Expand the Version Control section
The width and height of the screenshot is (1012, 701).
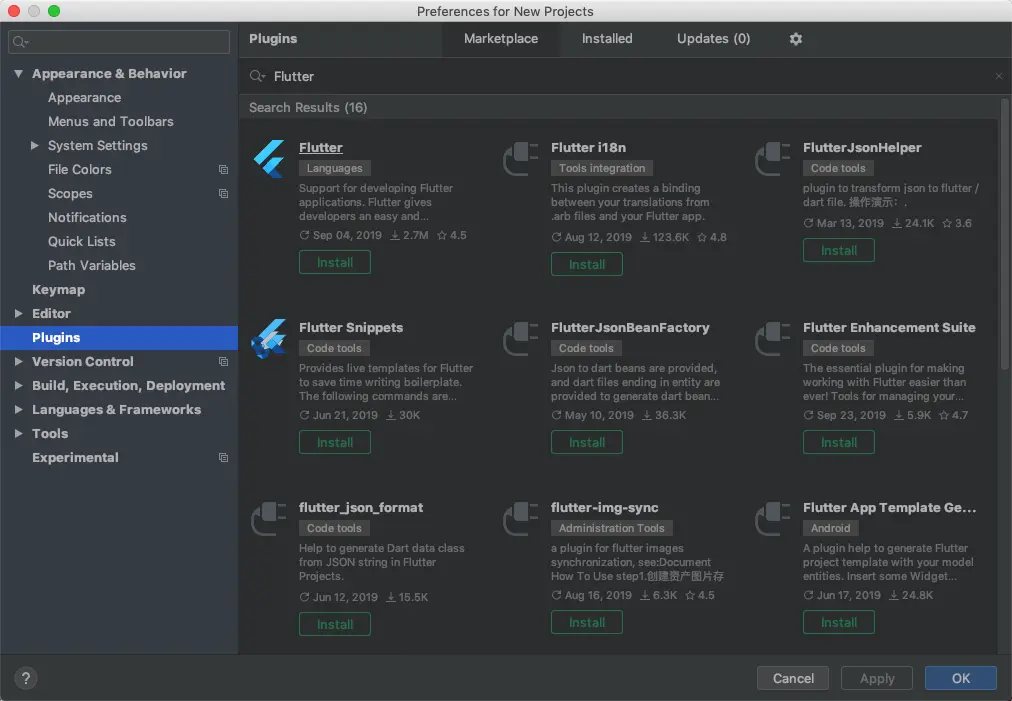(19, 361)
